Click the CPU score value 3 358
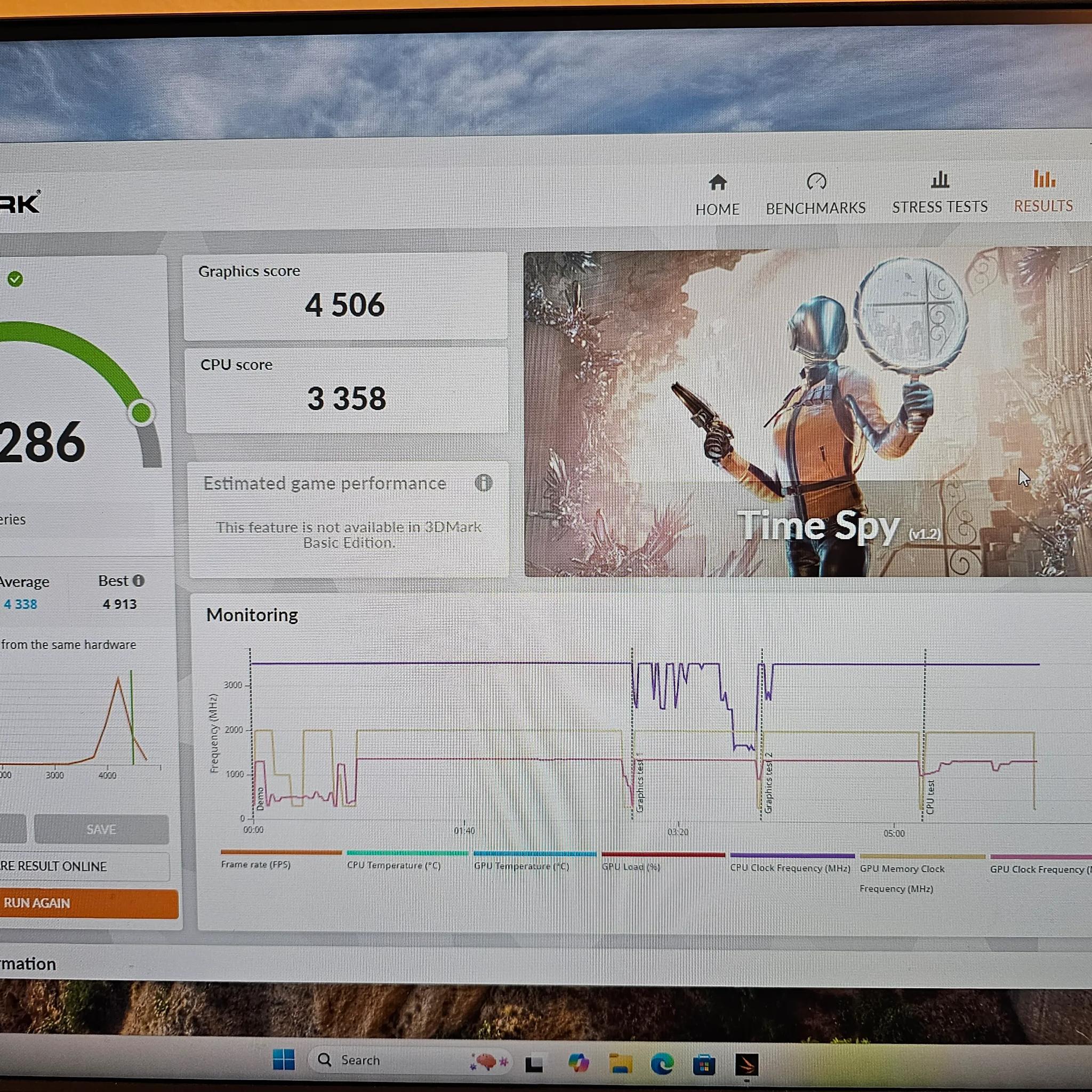This screenshot has height=1092, width=1092. tap(347, 398)
